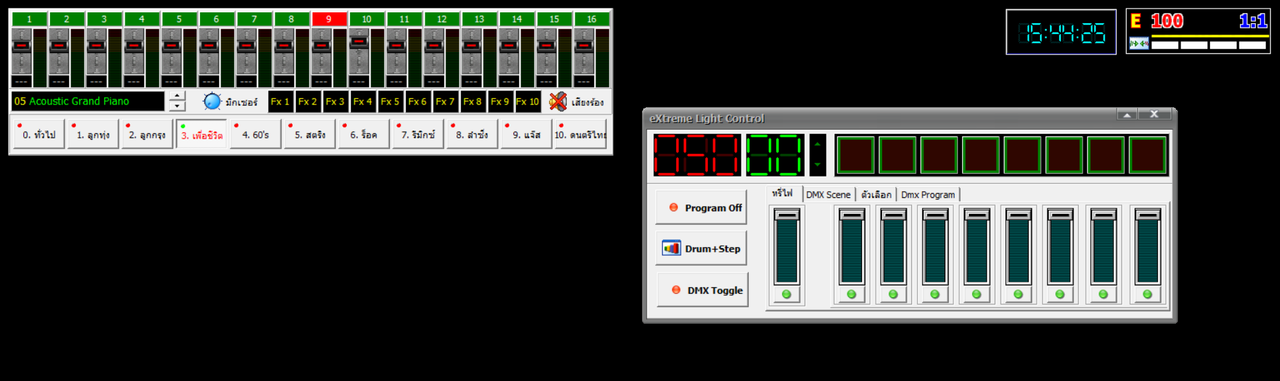This screenshot has width=1280, height=381.
Task: Select preset 4. 60's
Action: click(x=256, y=134)
